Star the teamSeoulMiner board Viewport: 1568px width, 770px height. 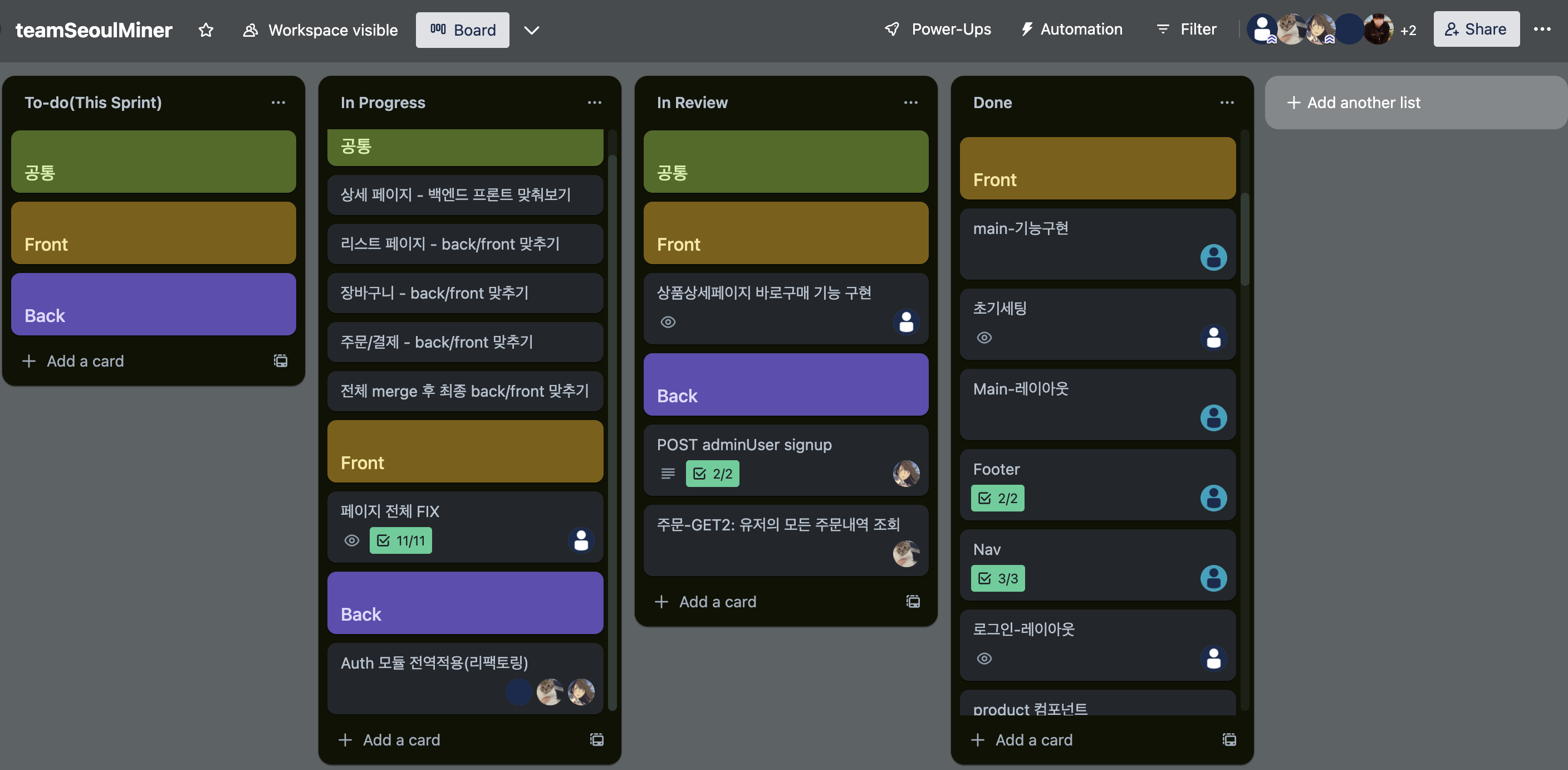[205, 30]
